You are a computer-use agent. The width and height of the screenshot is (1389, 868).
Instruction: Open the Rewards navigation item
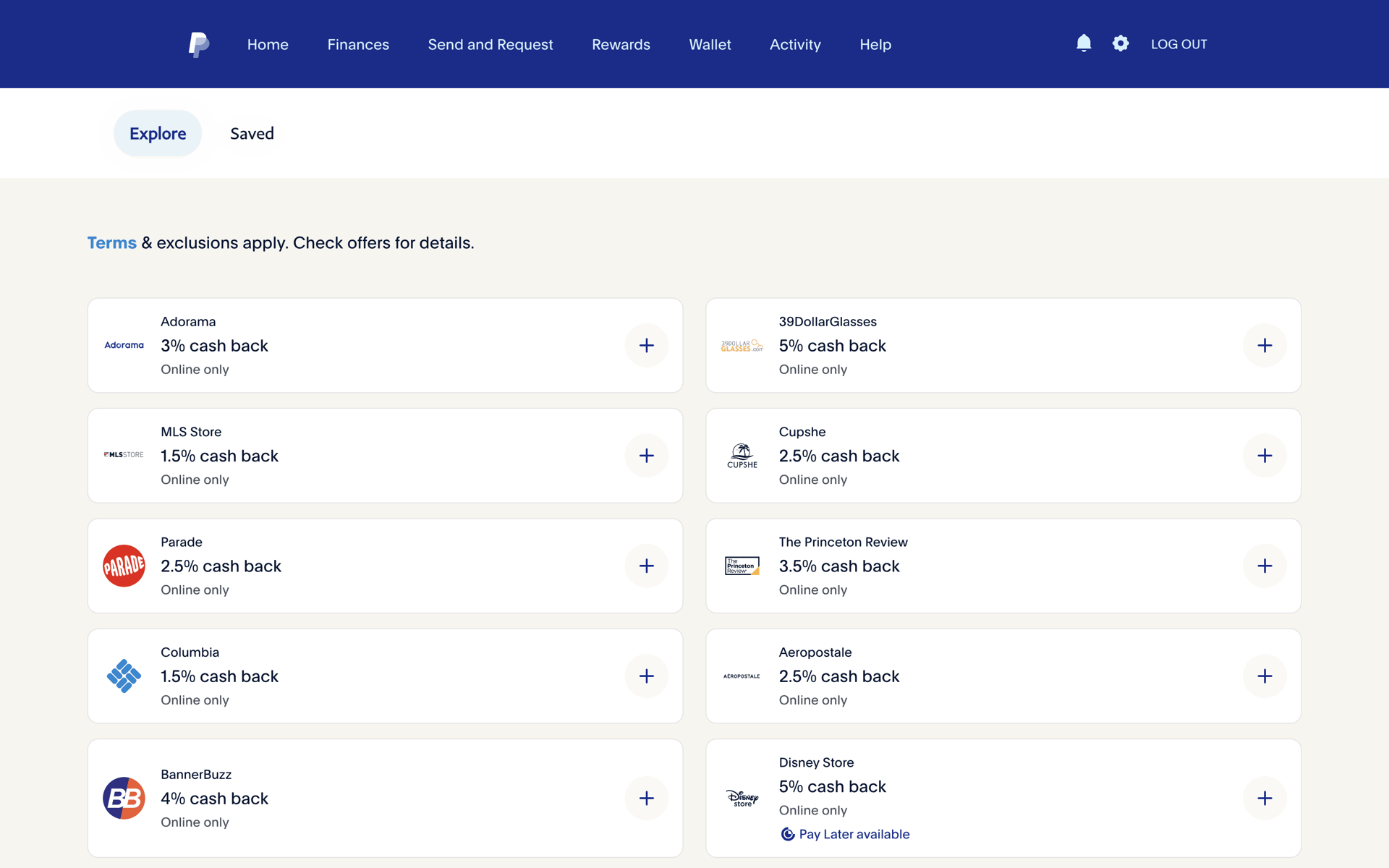(x=621, y=44)
